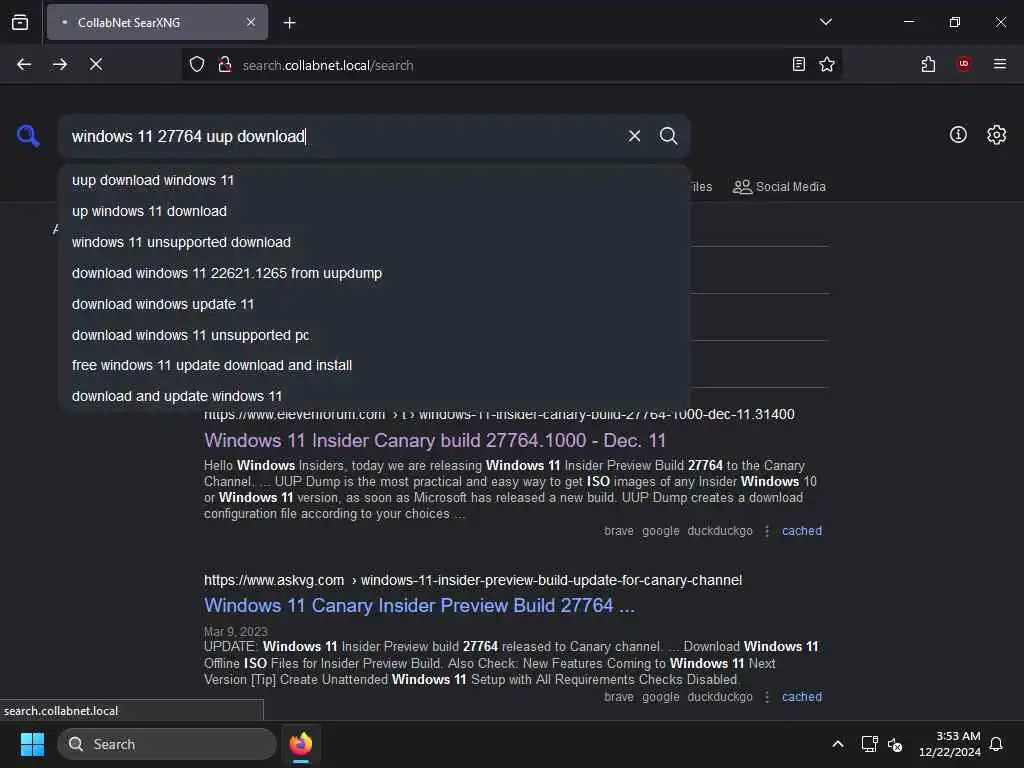Open the uBlock Origin extension icon

coord(964,64)
